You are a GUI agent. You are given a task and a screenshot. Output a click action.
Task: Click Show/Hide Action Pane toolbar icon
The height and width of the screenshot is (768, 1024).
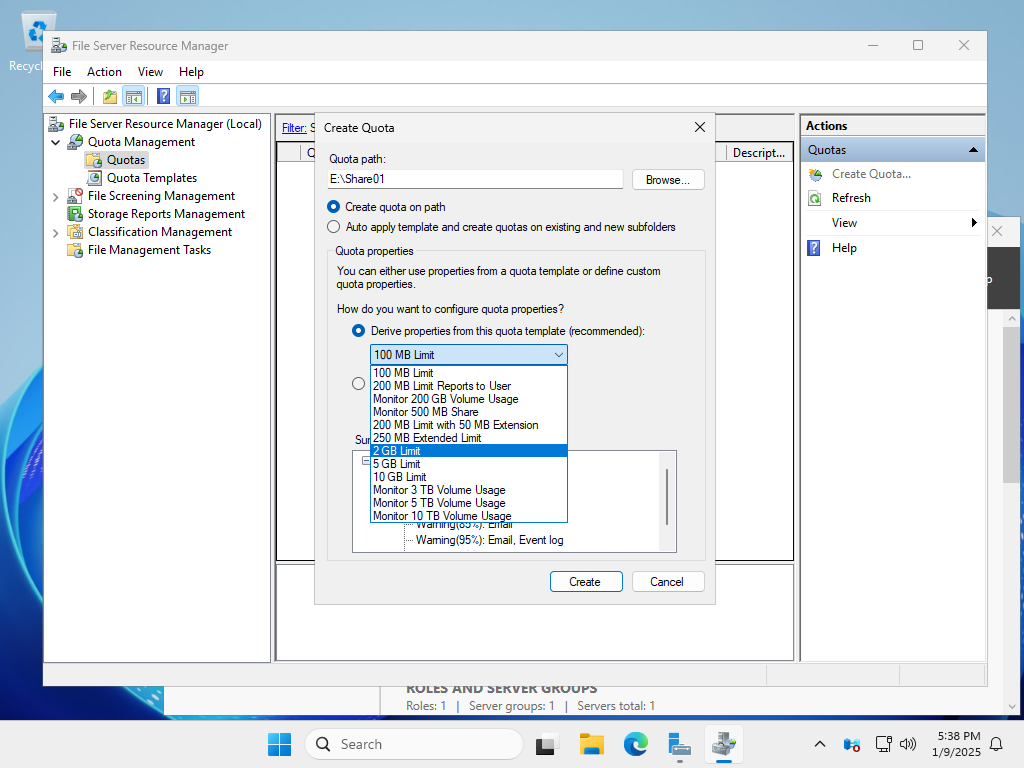point(188,97)
